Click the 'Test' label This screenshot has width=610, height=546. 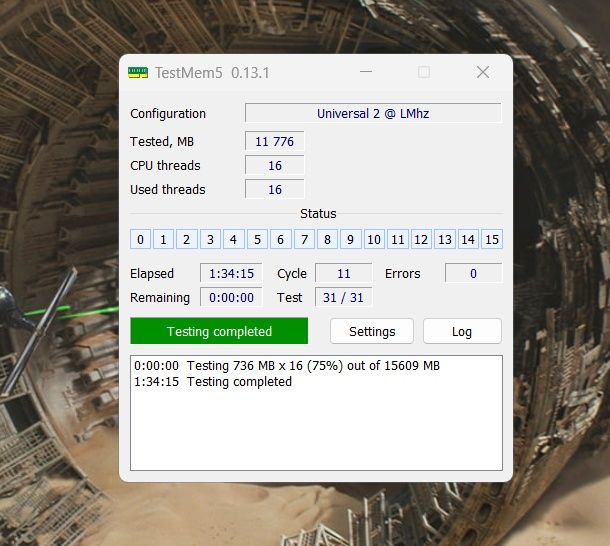point(289,298)
